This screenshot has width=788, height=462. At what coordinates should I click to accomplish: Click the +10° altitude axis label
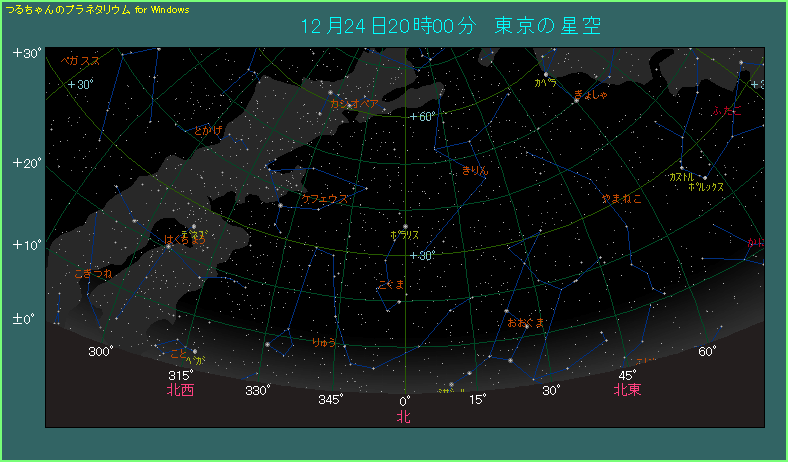tap(28, 245)
